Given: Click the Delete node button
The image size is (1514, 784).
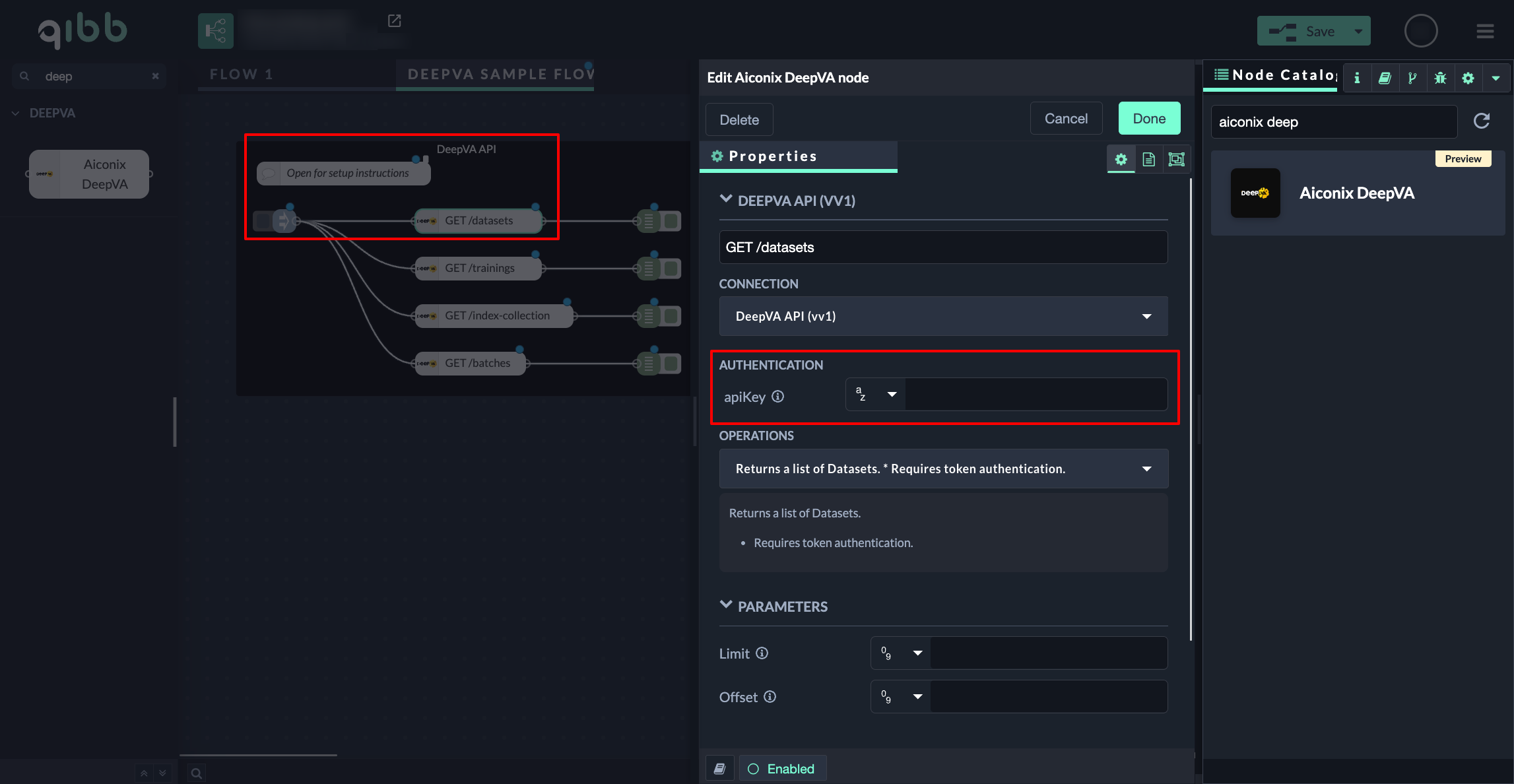Looking at the screenshot, I should coord(739,119).
